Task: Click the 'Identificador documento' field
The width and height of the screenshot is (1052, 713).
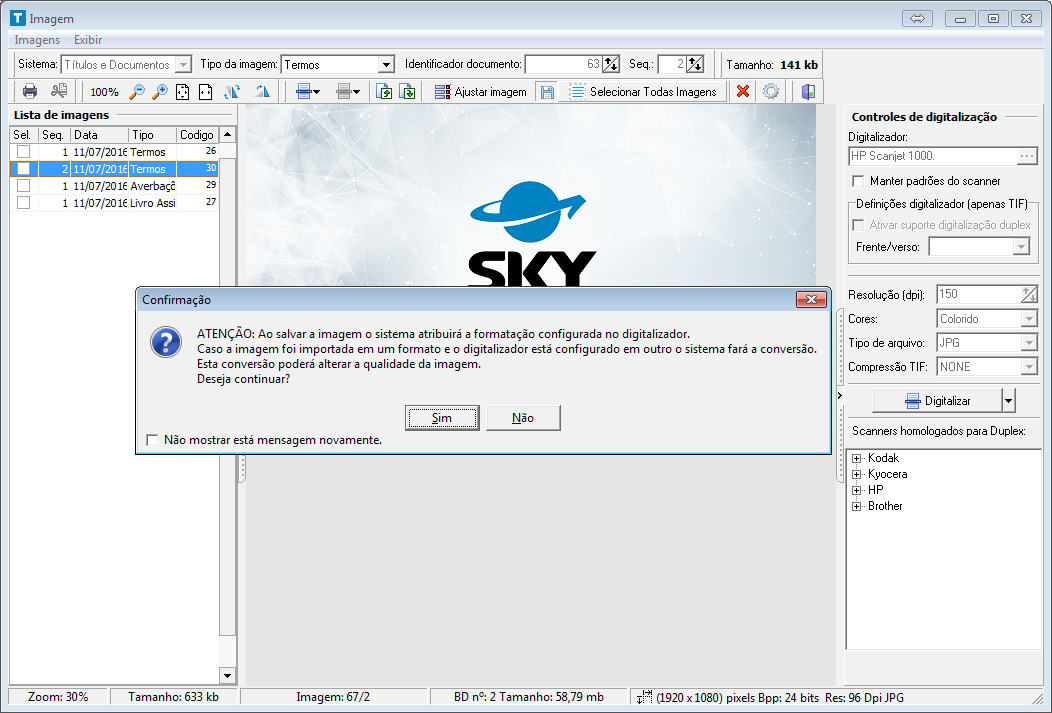Action: 564,64
